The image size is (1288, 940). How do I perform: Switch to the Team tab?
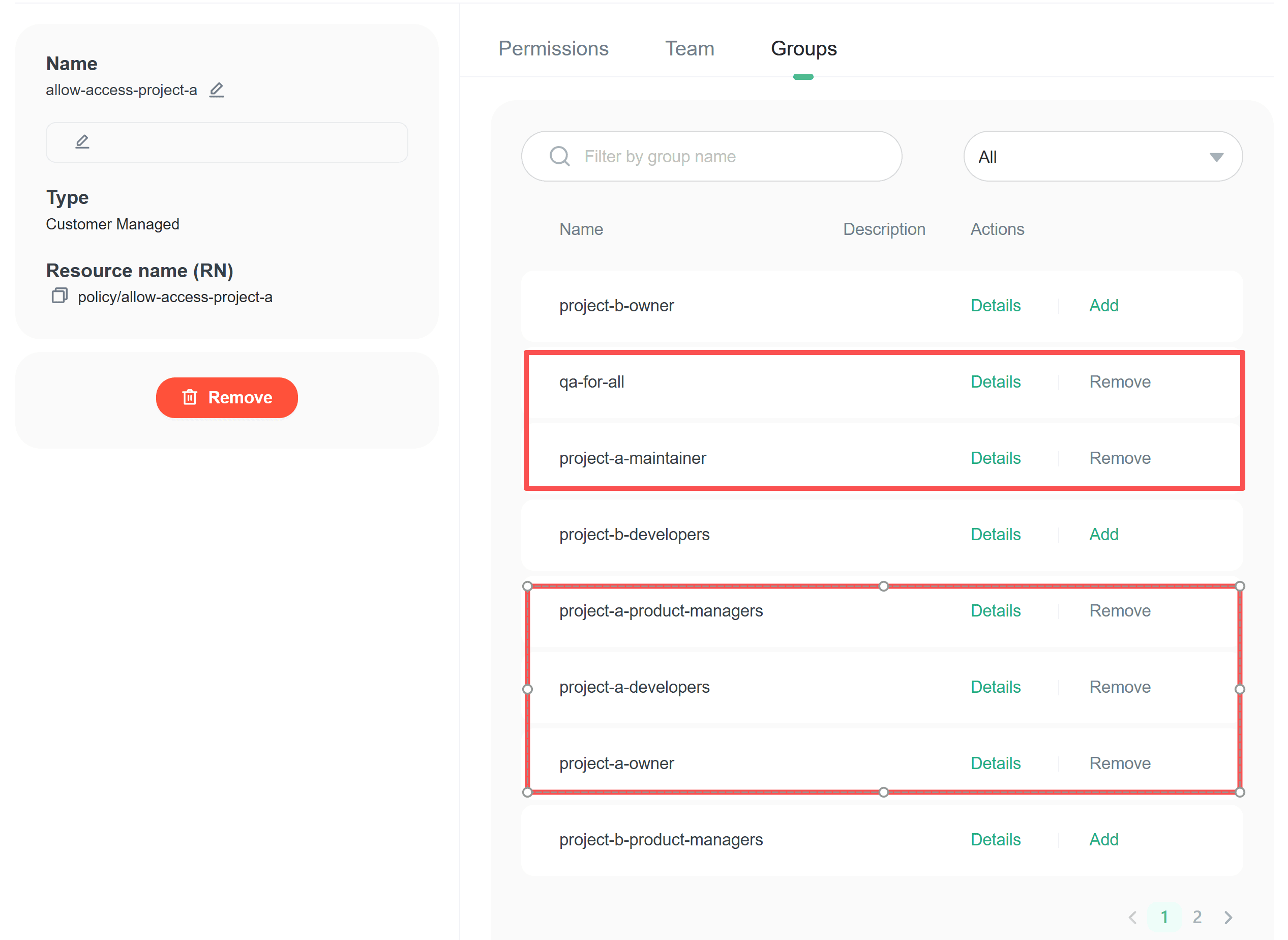(x=689, y=49)
